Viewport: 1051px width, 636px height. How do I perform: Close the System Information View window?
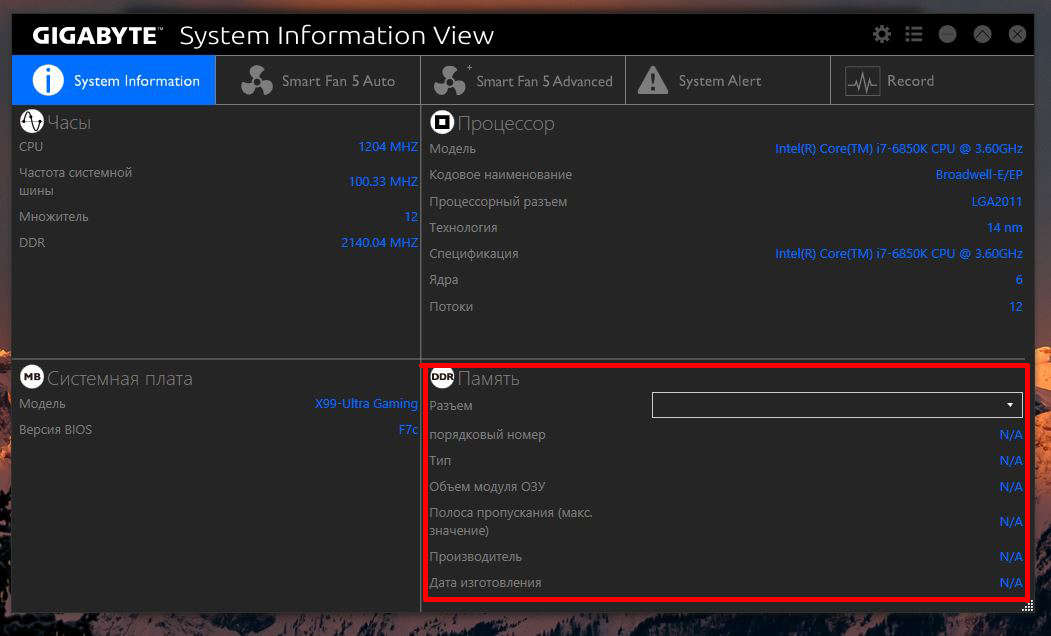(x=1017, y=34)
